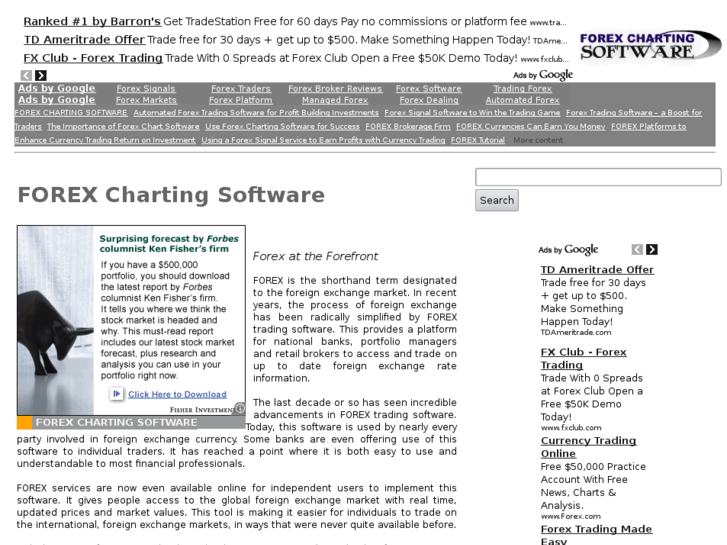727x545 pixels.
Task: Open 'The Importance of Forex Chart Software'
Action: (123, 127)
